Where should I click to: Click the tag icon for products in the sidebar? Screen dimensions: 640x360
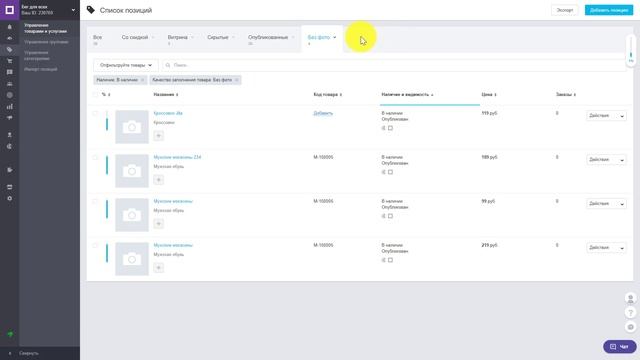pos(9,49)
